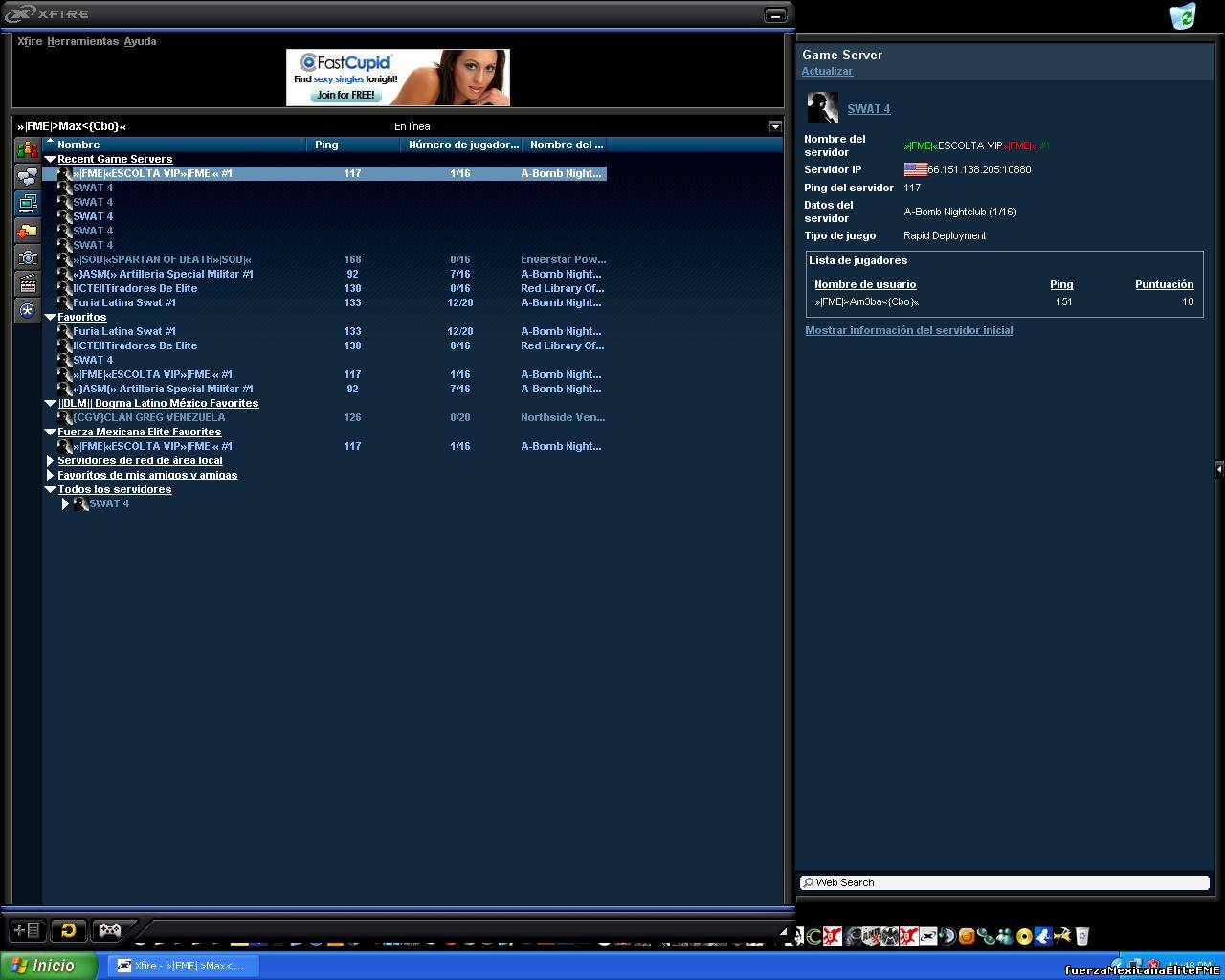Image resolution: width=1225 pixels, height=980 pixels.
Task: Select ESCOLTA VIP under Fuerza Mexicana Favorites
Action: [x=325, y=446]
